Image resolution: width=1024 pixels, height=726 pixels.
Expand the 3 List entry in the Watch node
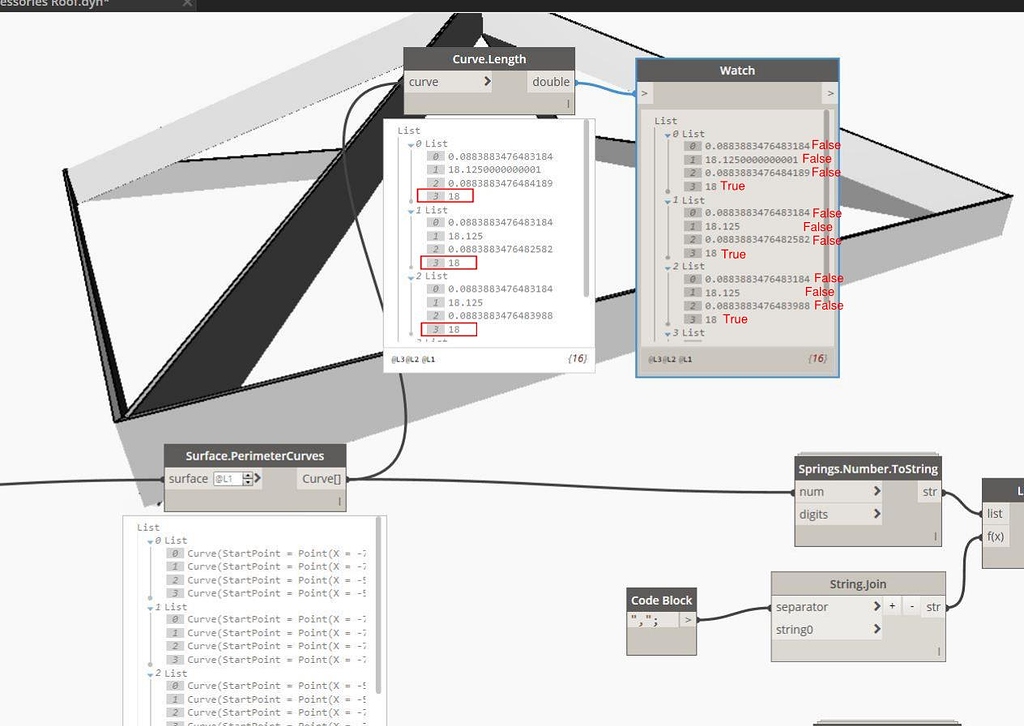click(665, 332)
